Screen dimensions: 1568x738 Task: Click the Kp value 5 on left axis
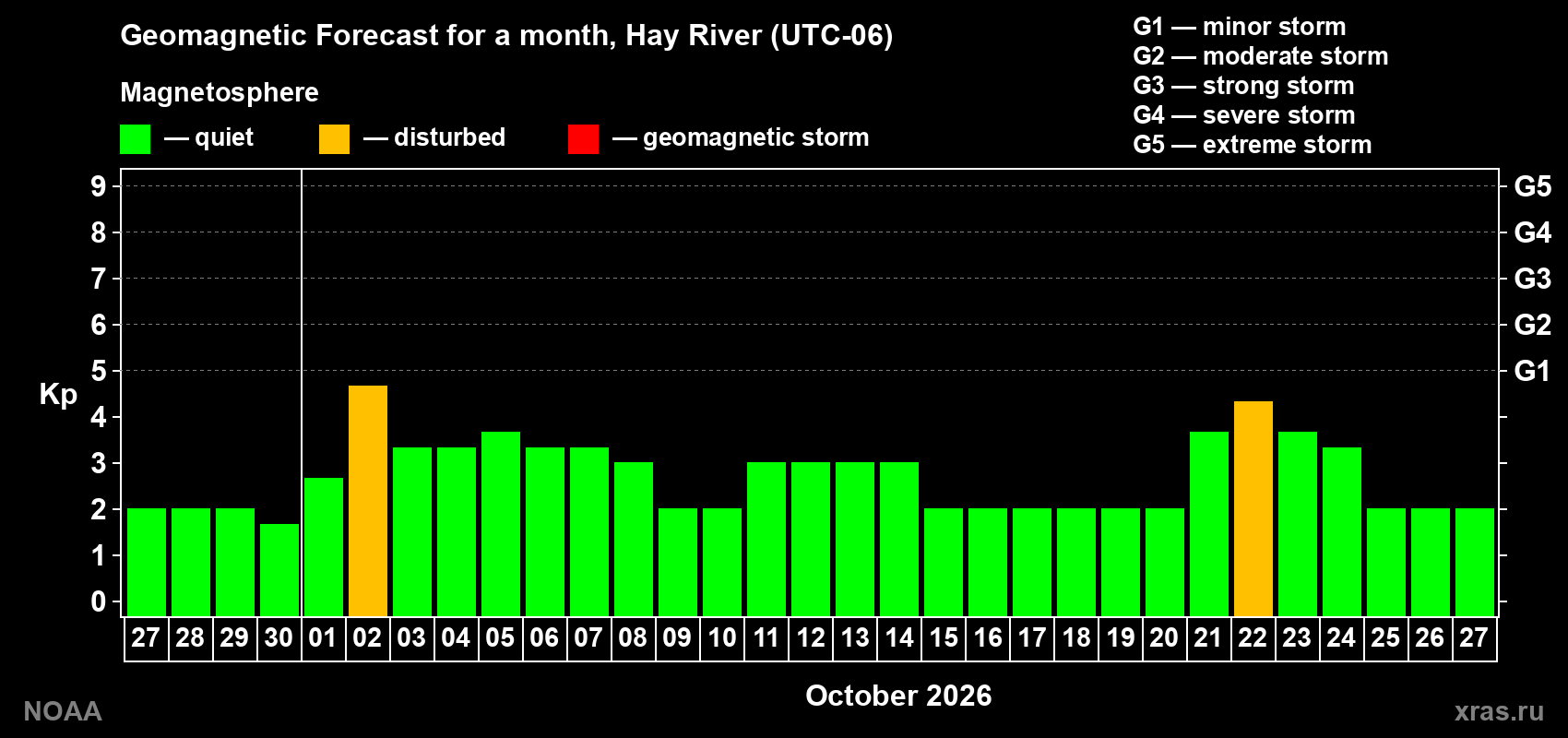point(99,371)
